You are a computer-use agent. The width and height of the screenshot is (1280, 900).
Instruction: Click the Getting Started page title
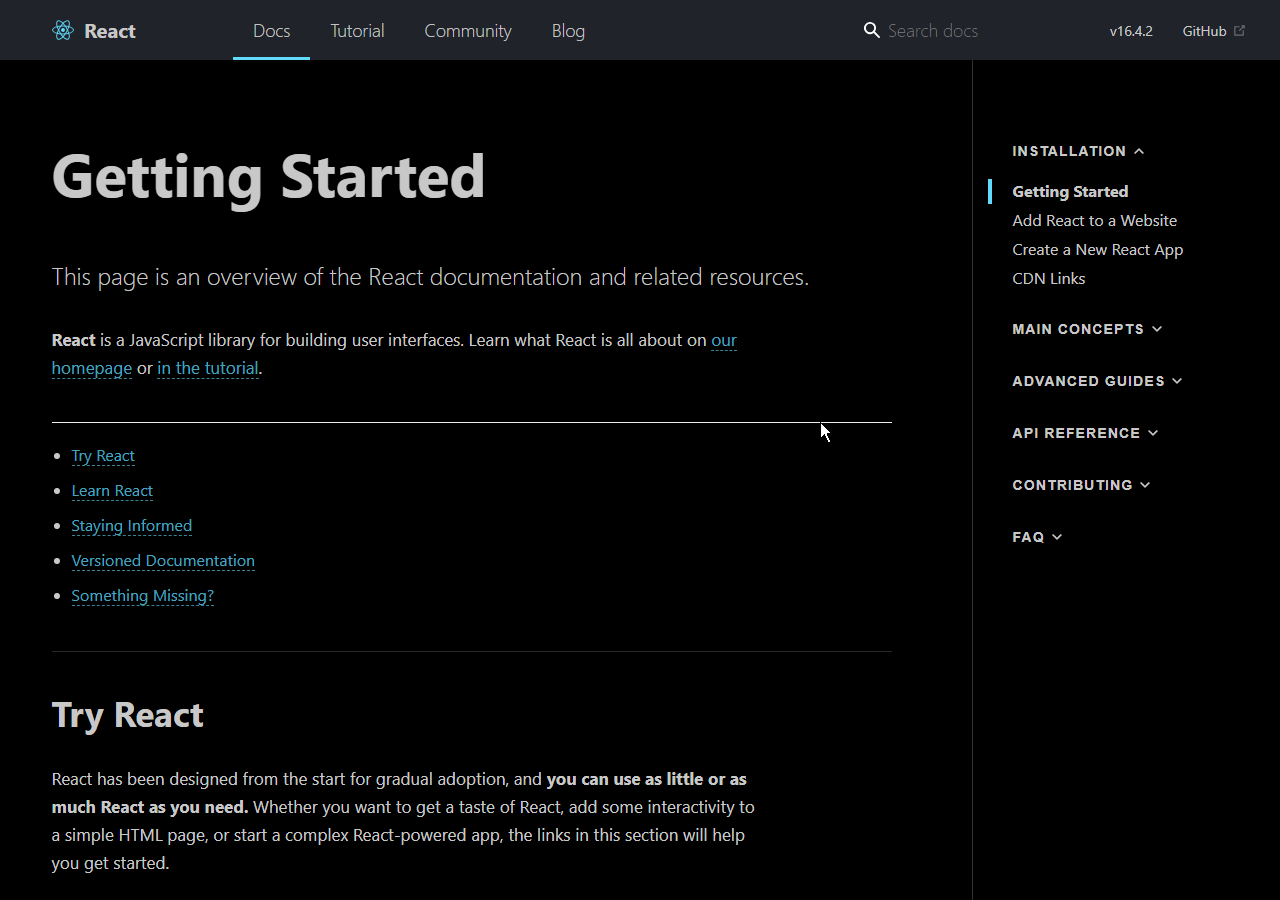click(x=268, y=177)
